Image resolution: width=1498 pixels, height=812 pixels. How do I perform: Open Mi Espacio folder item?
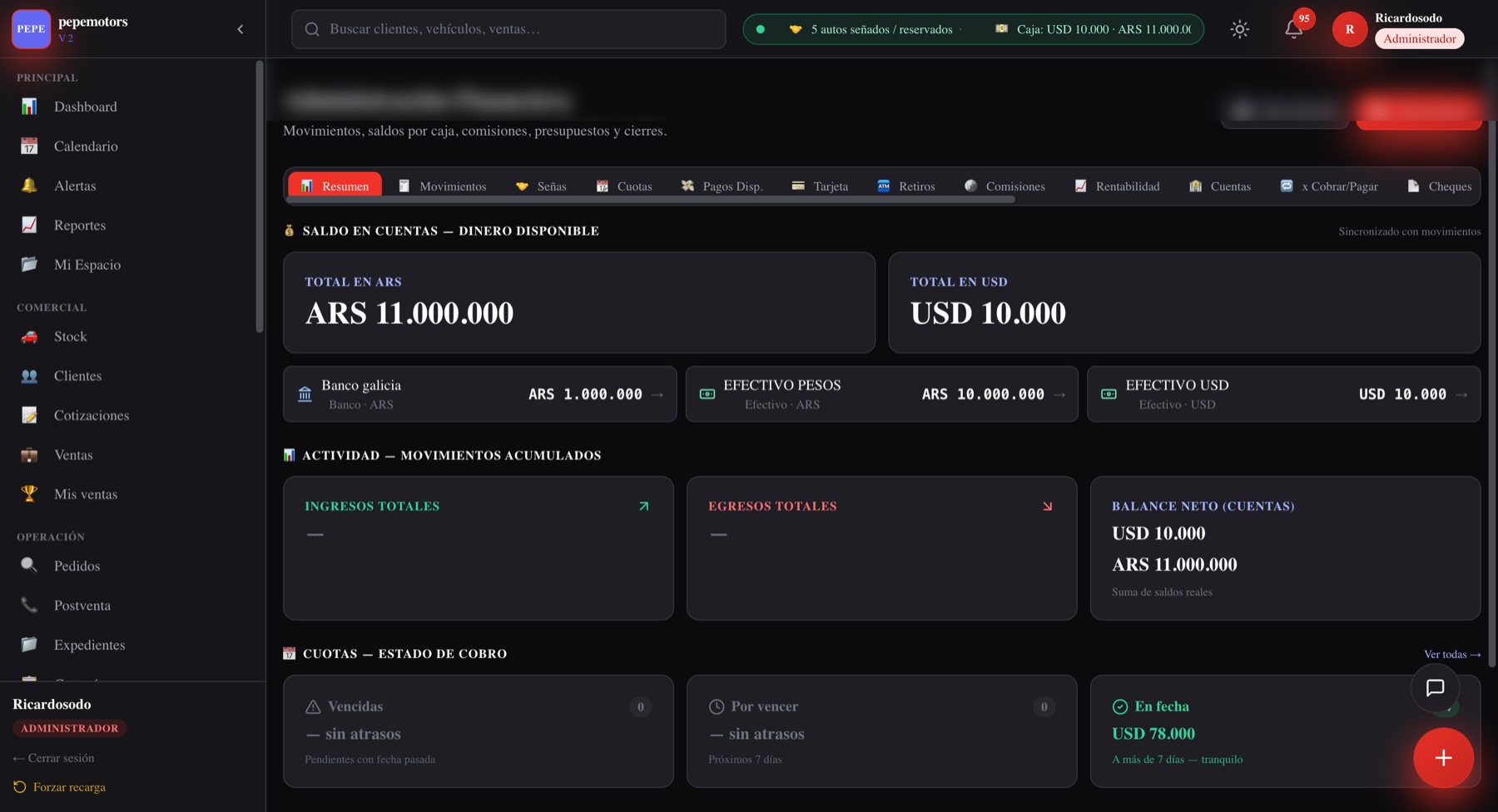click(x=132, y=265)
